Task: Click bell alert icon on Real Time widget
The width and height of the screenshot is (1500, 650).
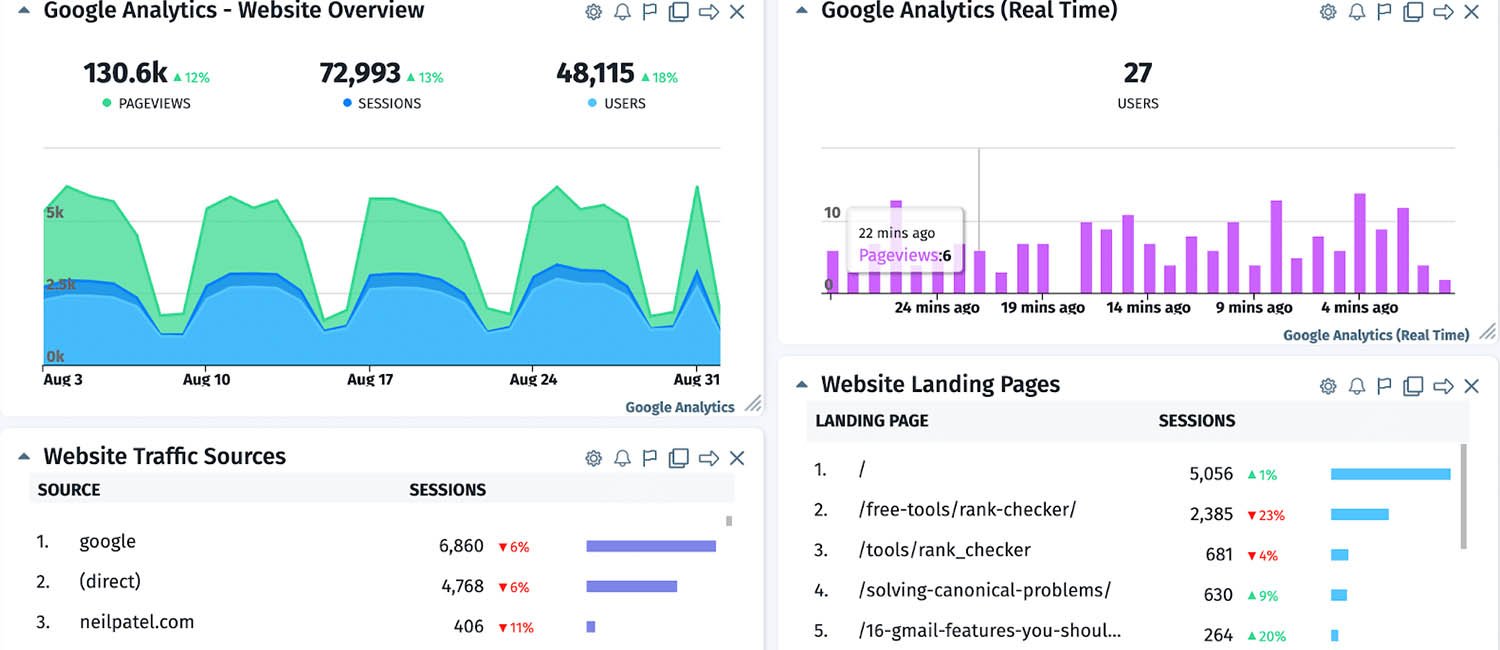Action: 1356,12
